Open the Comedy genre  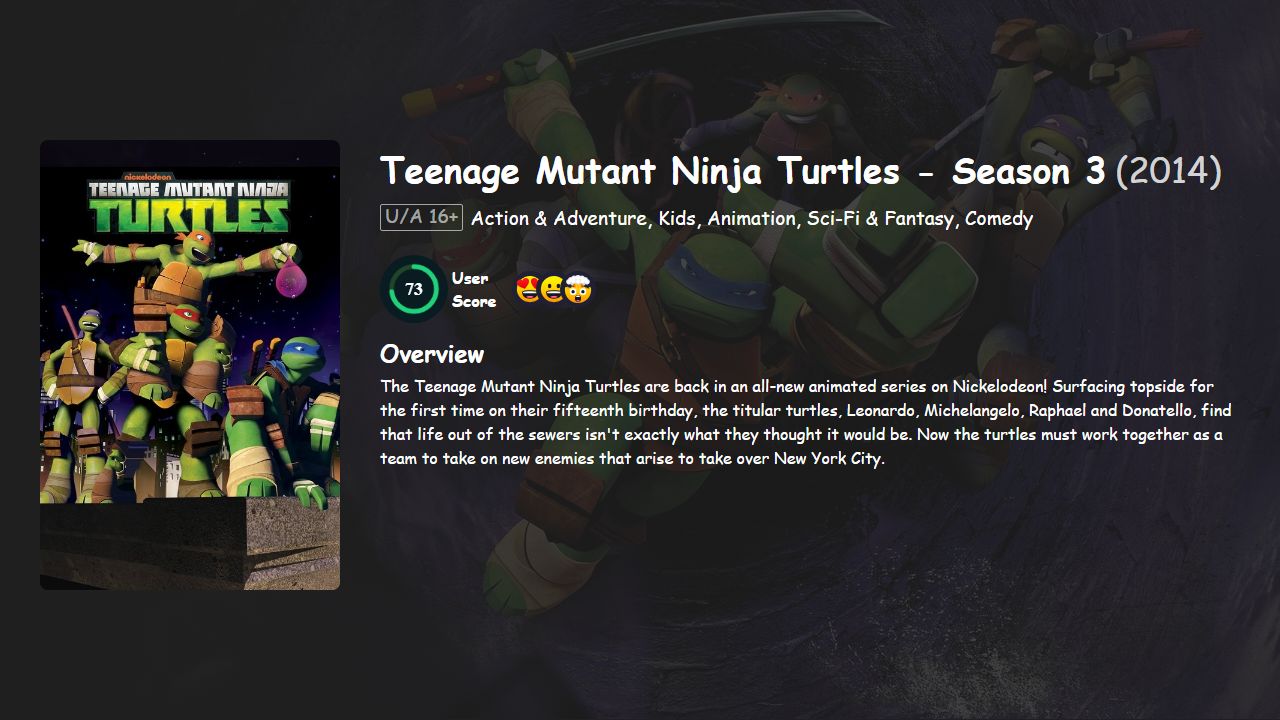coord(1000,218)
